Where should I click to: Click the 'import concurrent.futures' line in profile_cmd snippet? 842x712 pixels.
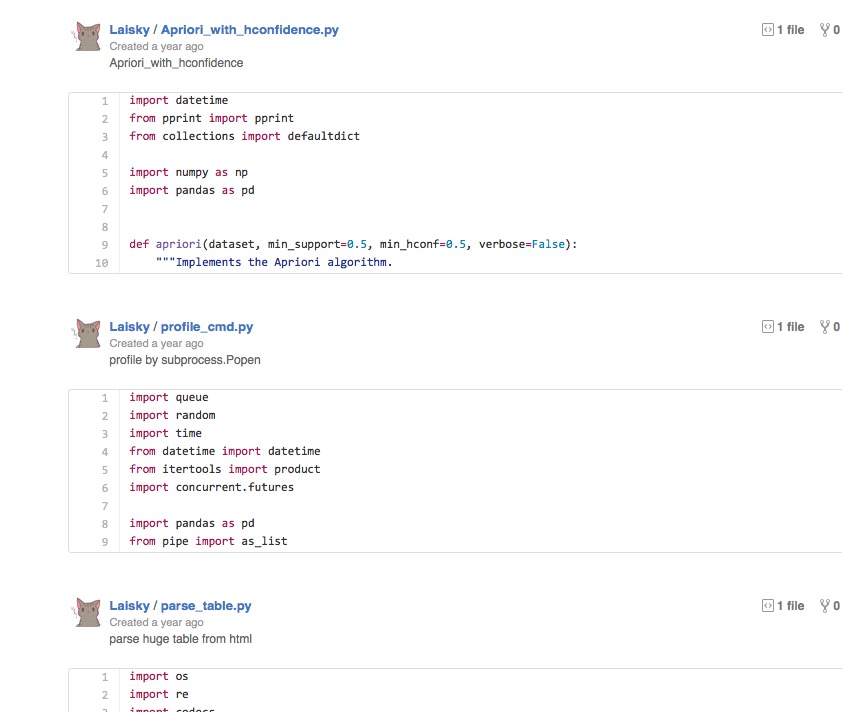(x=211, y=488)
